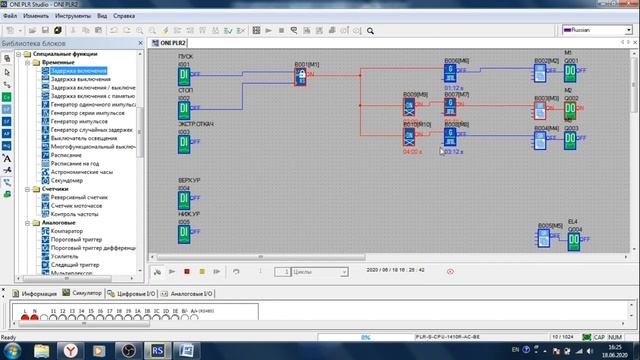Select the connection wire tool in sidebar

click(7, 84)
